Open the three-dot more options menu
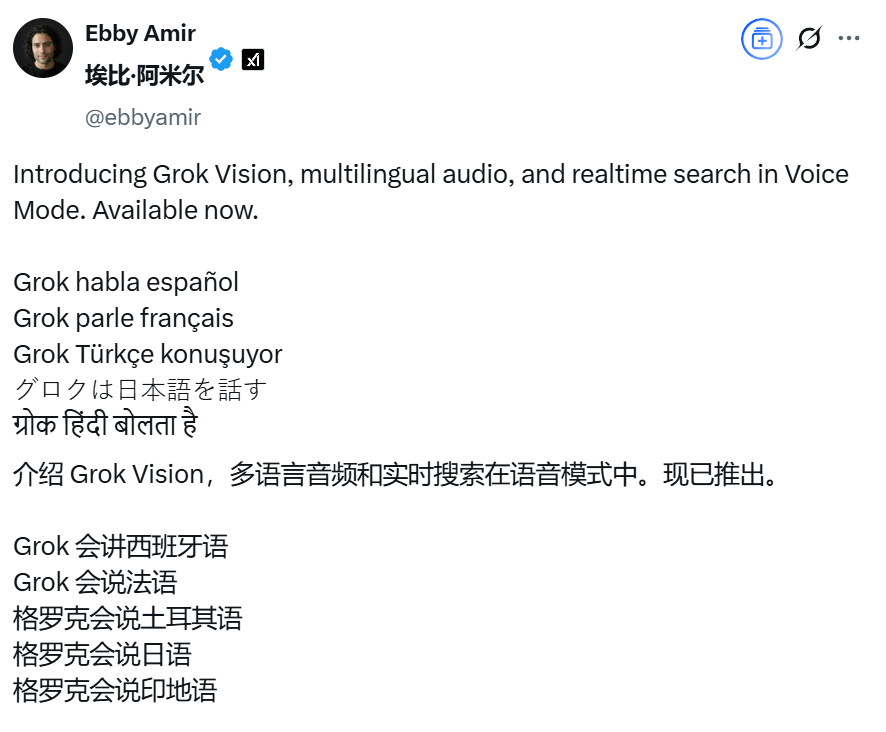The width and height of the screenshot is (886, 732). pos(849,38)
